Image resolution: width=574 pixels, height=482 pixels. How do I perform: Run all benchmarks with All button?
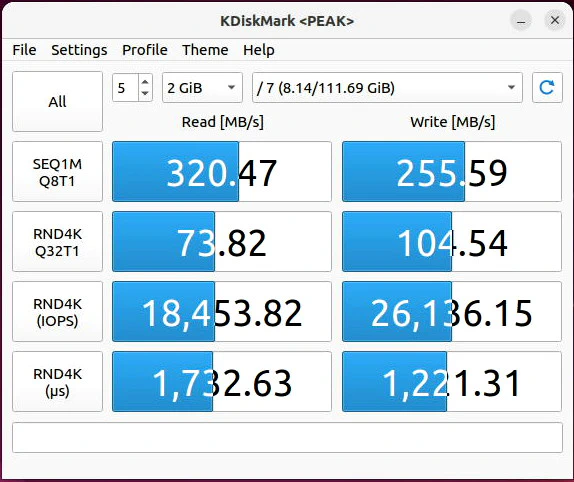pyautogui.click(x=57, y=101)
